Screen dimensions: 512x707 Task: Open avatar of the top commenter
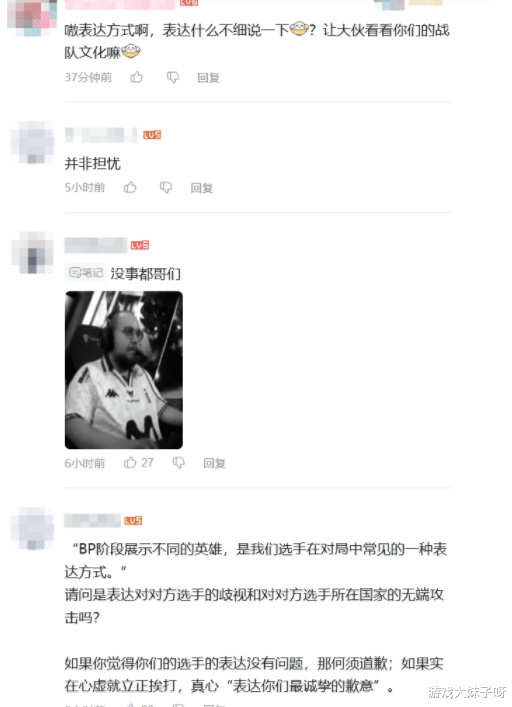pos(33,16)
